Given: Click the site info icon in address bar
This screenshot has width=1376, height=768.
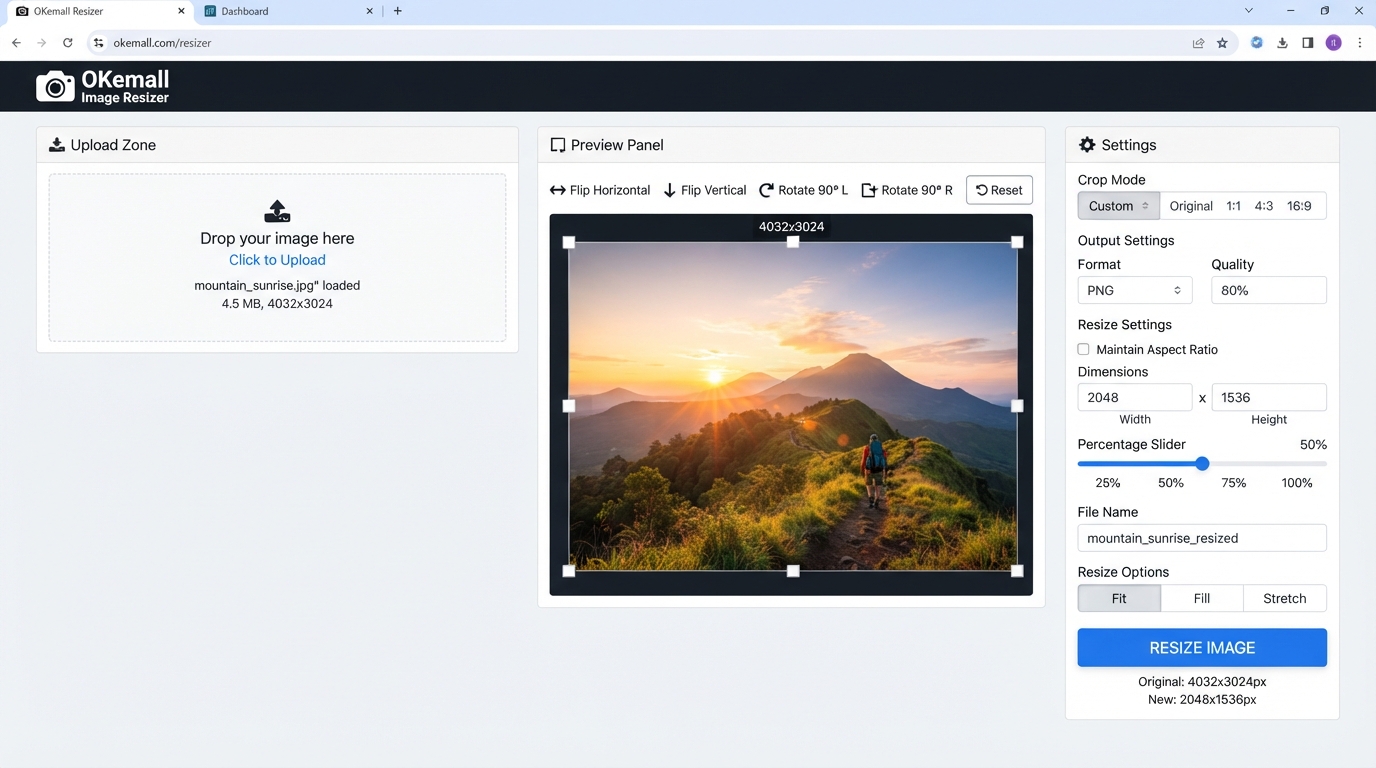Looking at the screenshot, I should pos(98,43).
